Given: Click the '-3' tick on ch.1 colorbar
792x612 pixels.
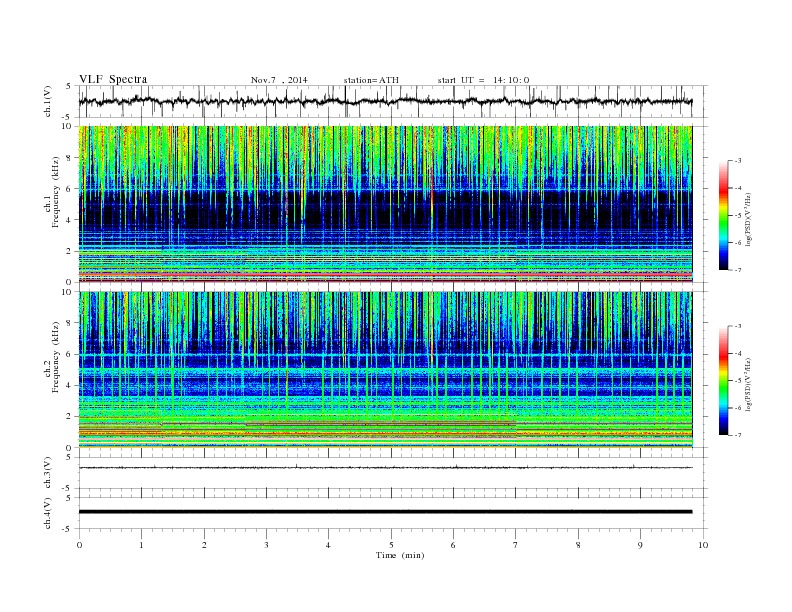Looking at the screenshot, I should (738, 161).
